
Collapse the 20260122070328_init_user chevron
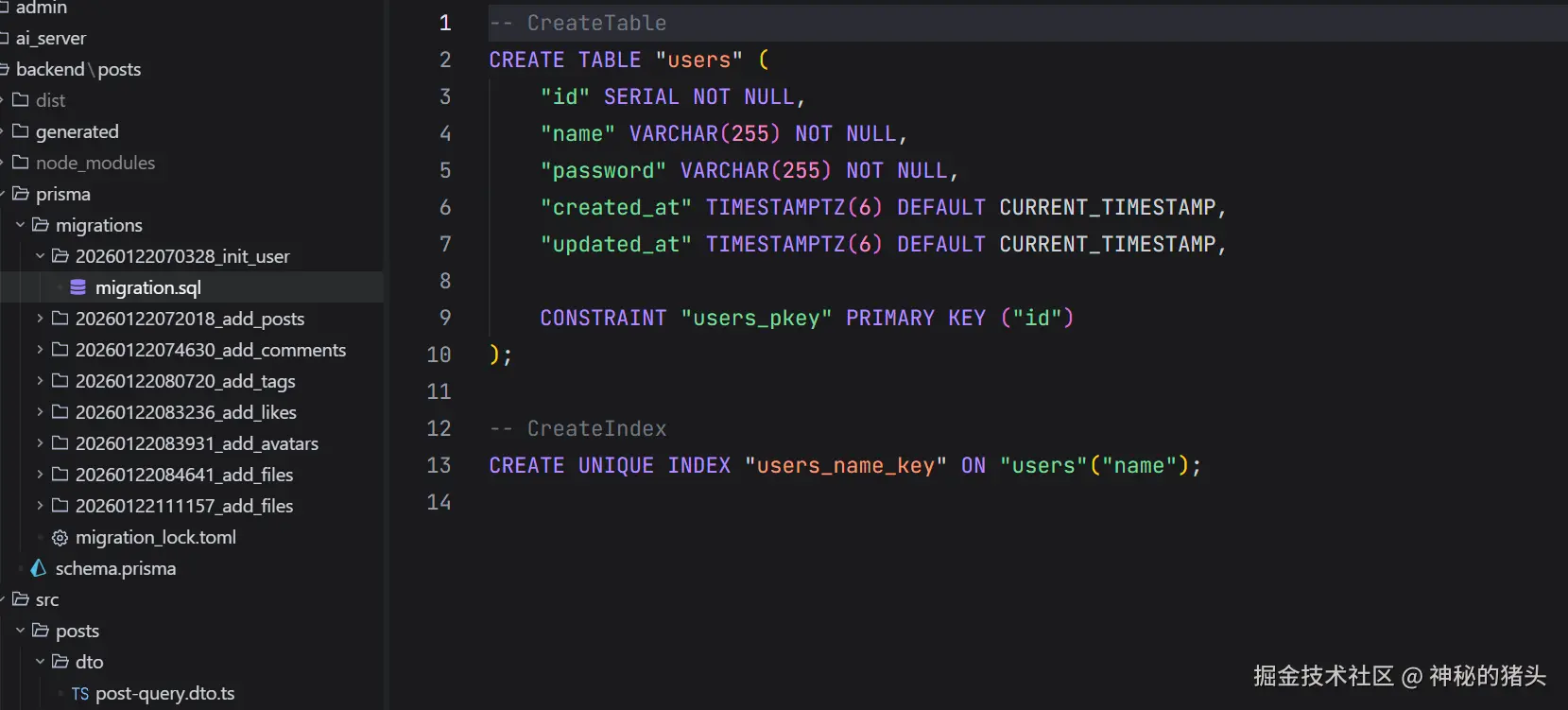(x=40, y=256)
